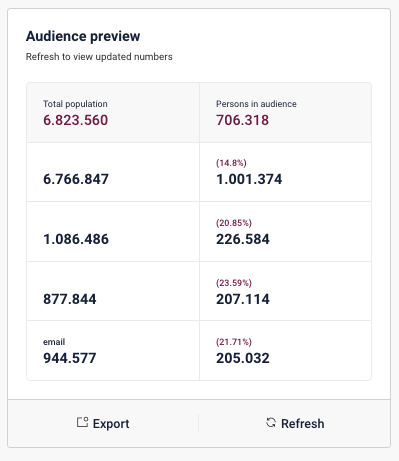399x461 pixels.
Task: Click the (23.59%) percentage label
Action: pos(234,283)
